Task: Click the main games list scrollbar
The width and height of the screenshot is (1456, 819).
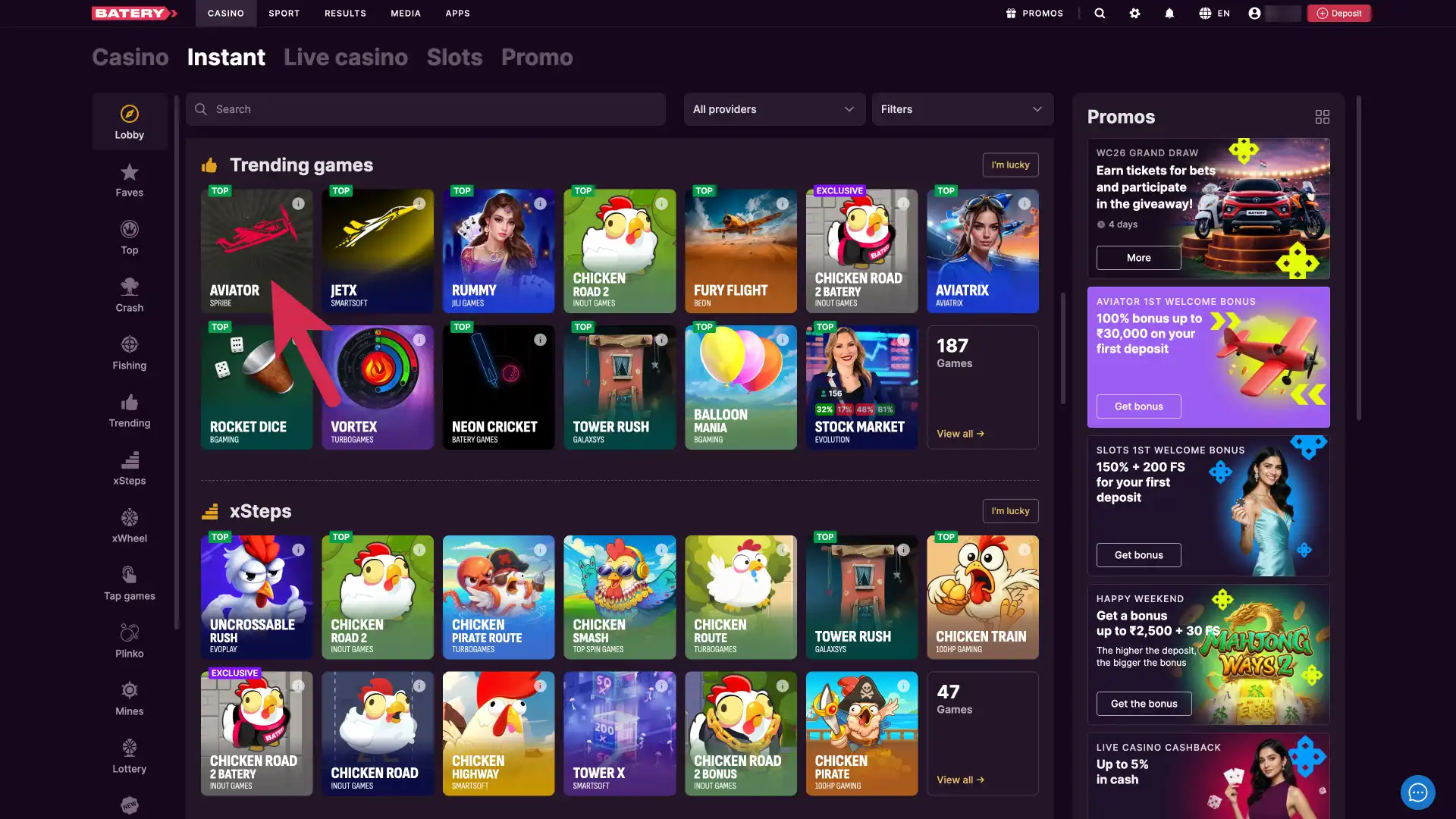Action: click(x=1062, y=348)
